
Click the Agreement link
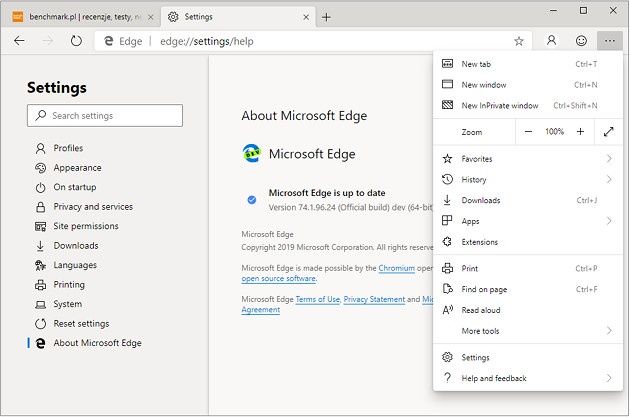[x=261, y=310]
